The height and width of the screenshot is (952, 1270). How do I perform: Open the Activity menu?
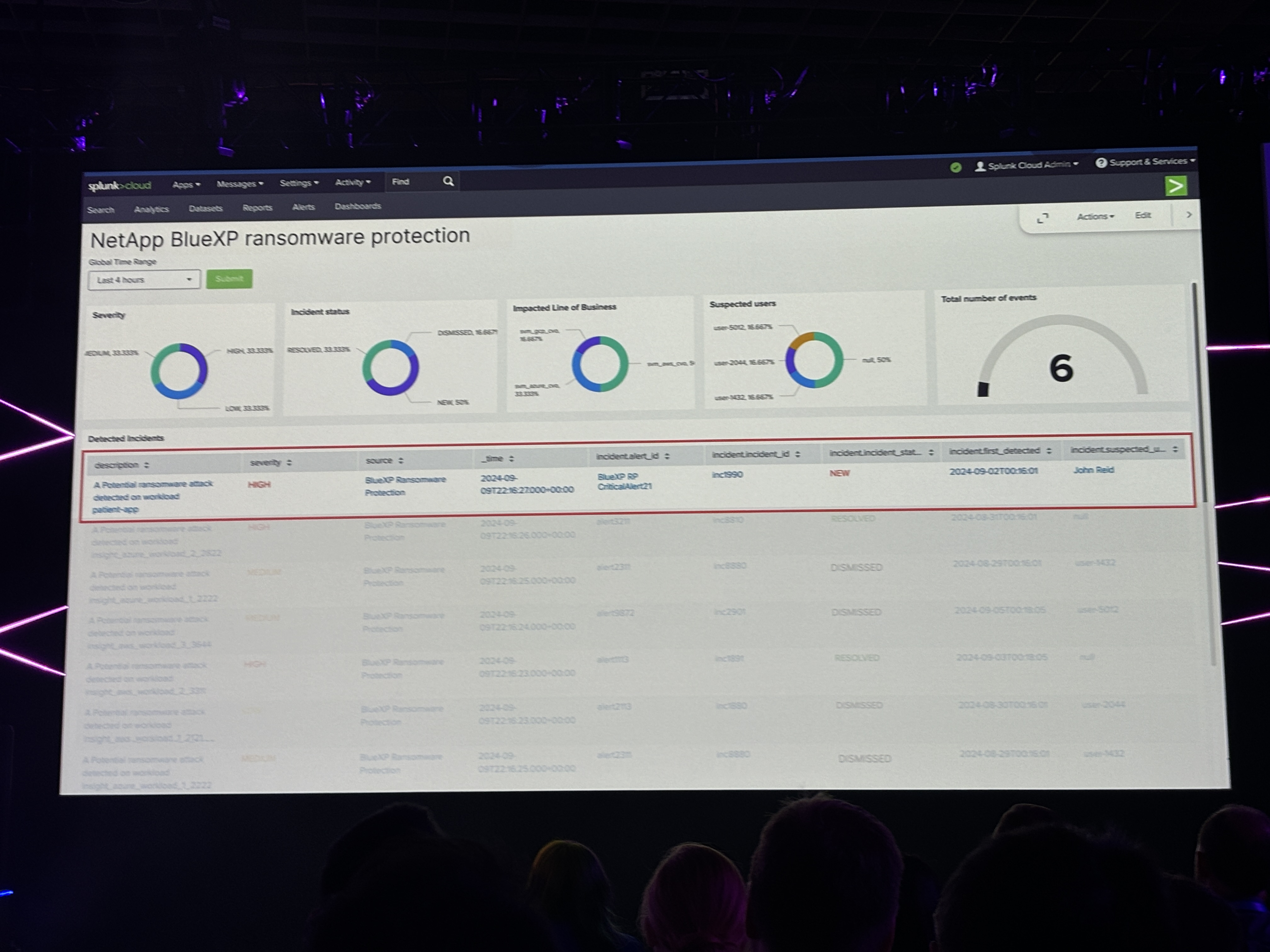click(352, 183)
